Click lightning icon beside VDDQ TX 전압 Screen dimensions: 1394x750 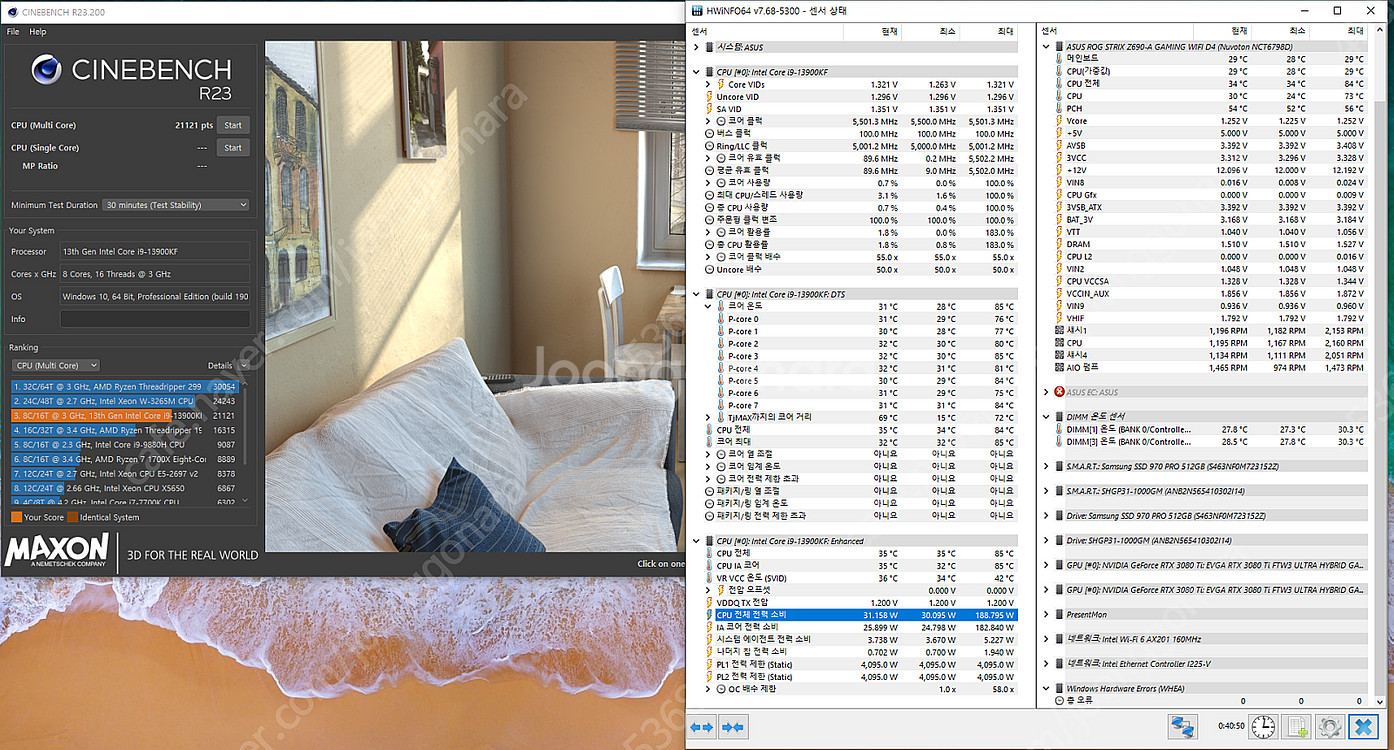point(709,602)
